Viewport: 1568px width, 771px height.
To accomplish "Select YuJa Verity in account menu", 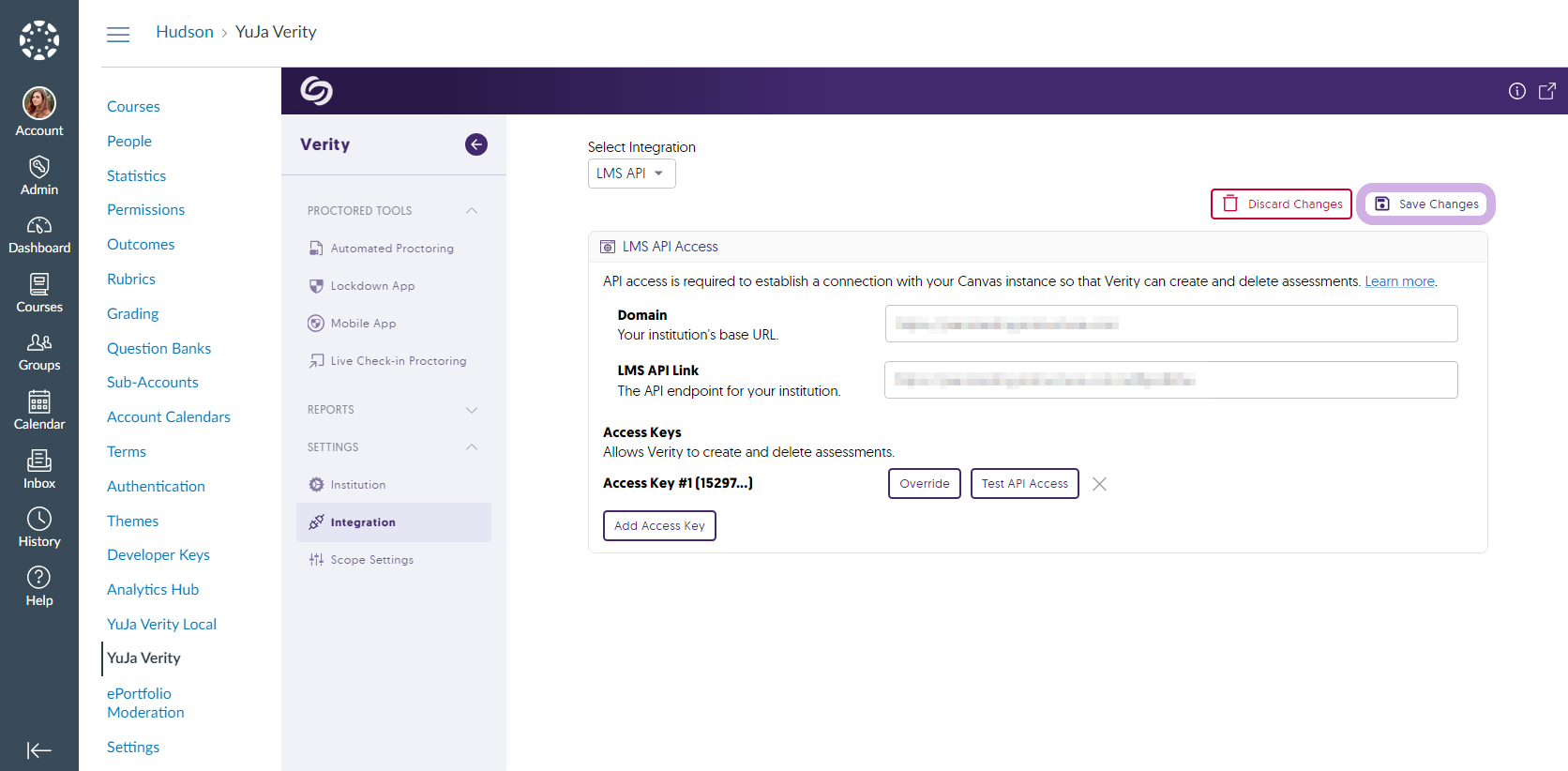I will tap(143, 658).
